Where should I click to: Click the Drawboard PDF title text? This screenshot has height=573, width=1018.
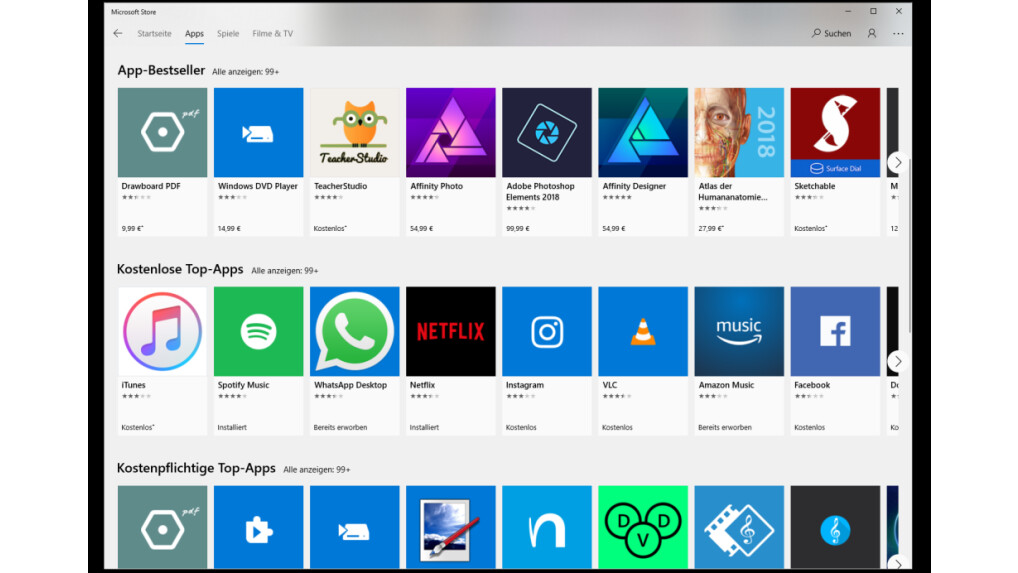(151, 186)
